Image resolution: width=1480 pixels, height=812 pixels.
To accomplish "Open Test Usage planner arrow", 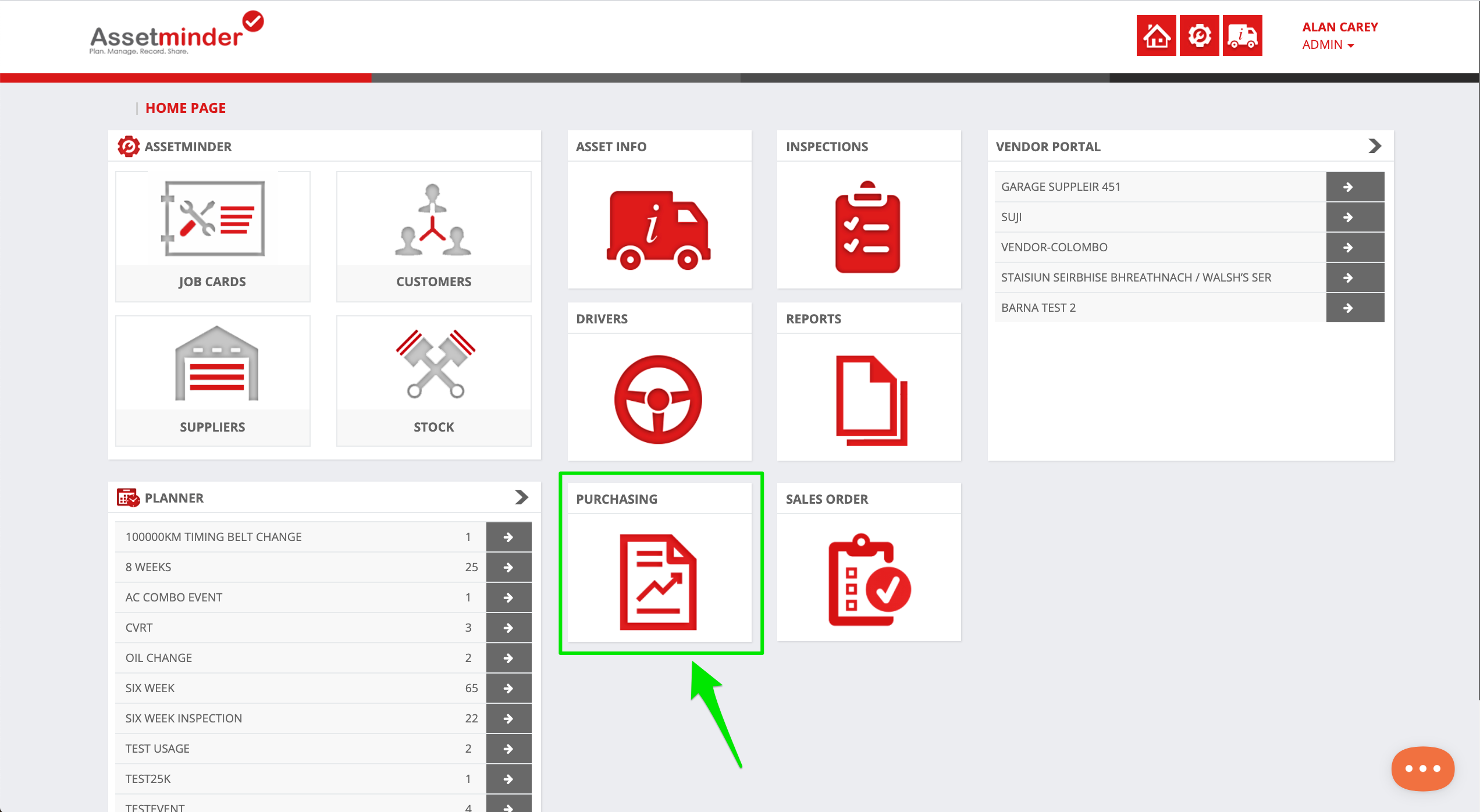I will click(508, 749).
